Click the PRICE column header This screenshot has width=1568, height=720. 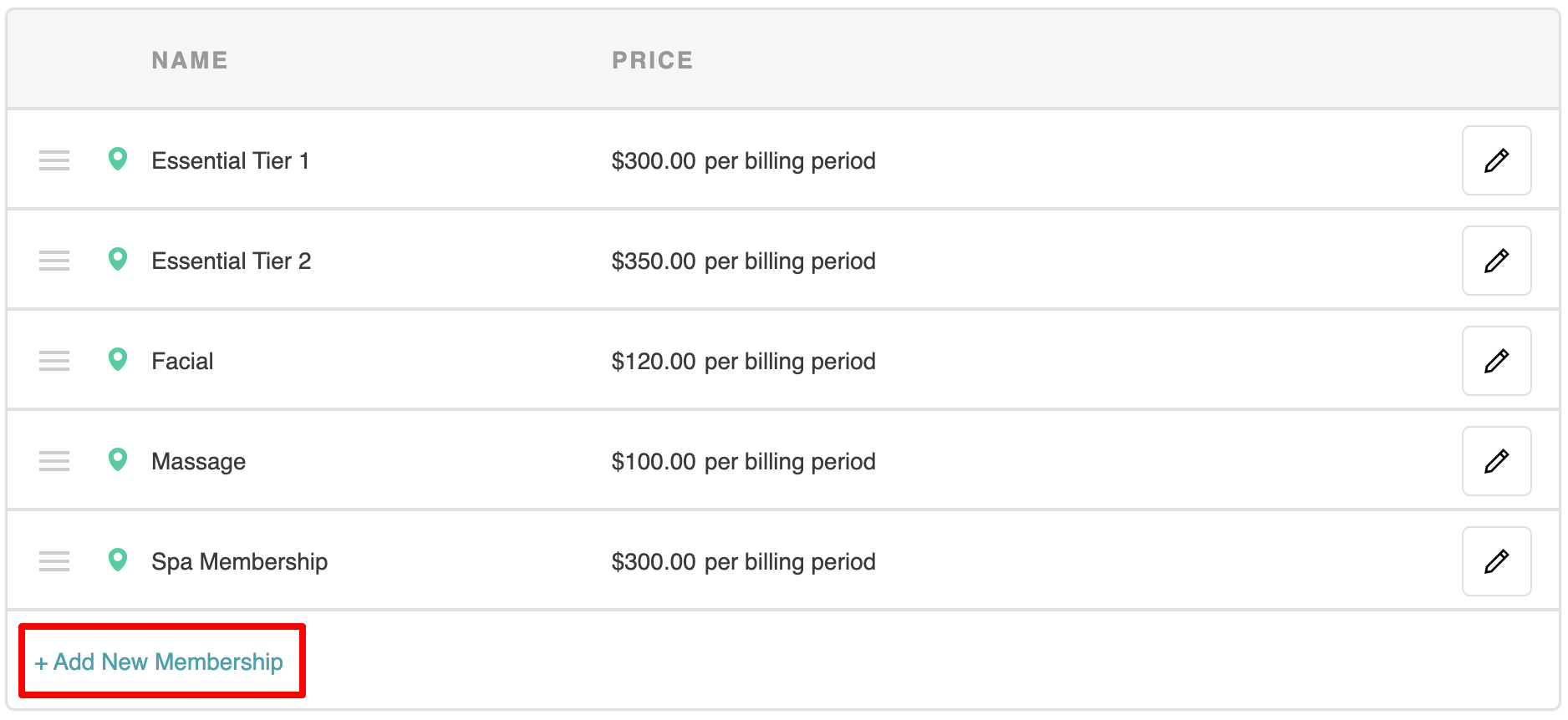click(x=652, y=60)
